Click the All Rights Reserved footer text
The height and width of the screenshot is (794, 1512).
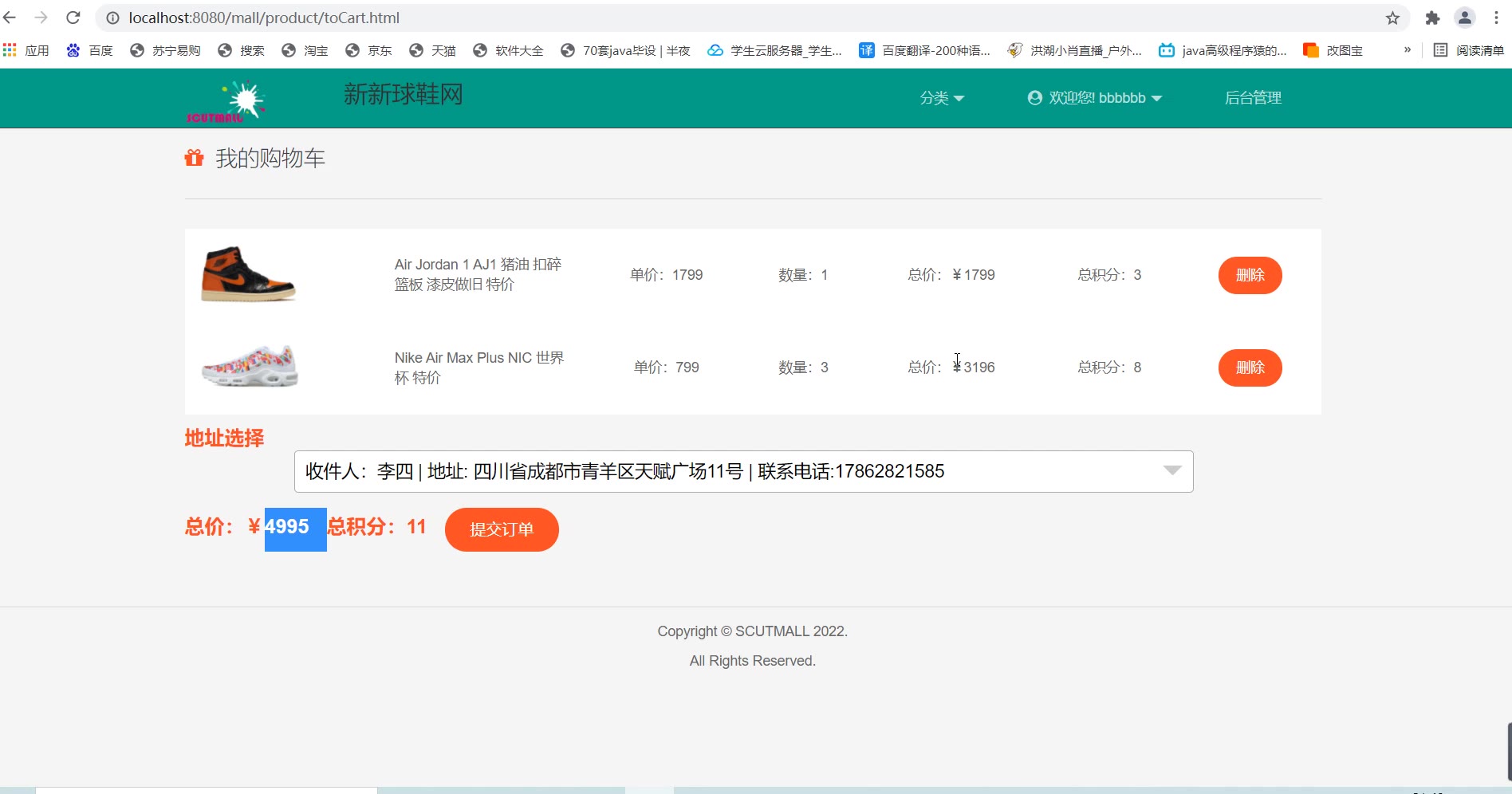pyautogui.click(x=752, y=661)
